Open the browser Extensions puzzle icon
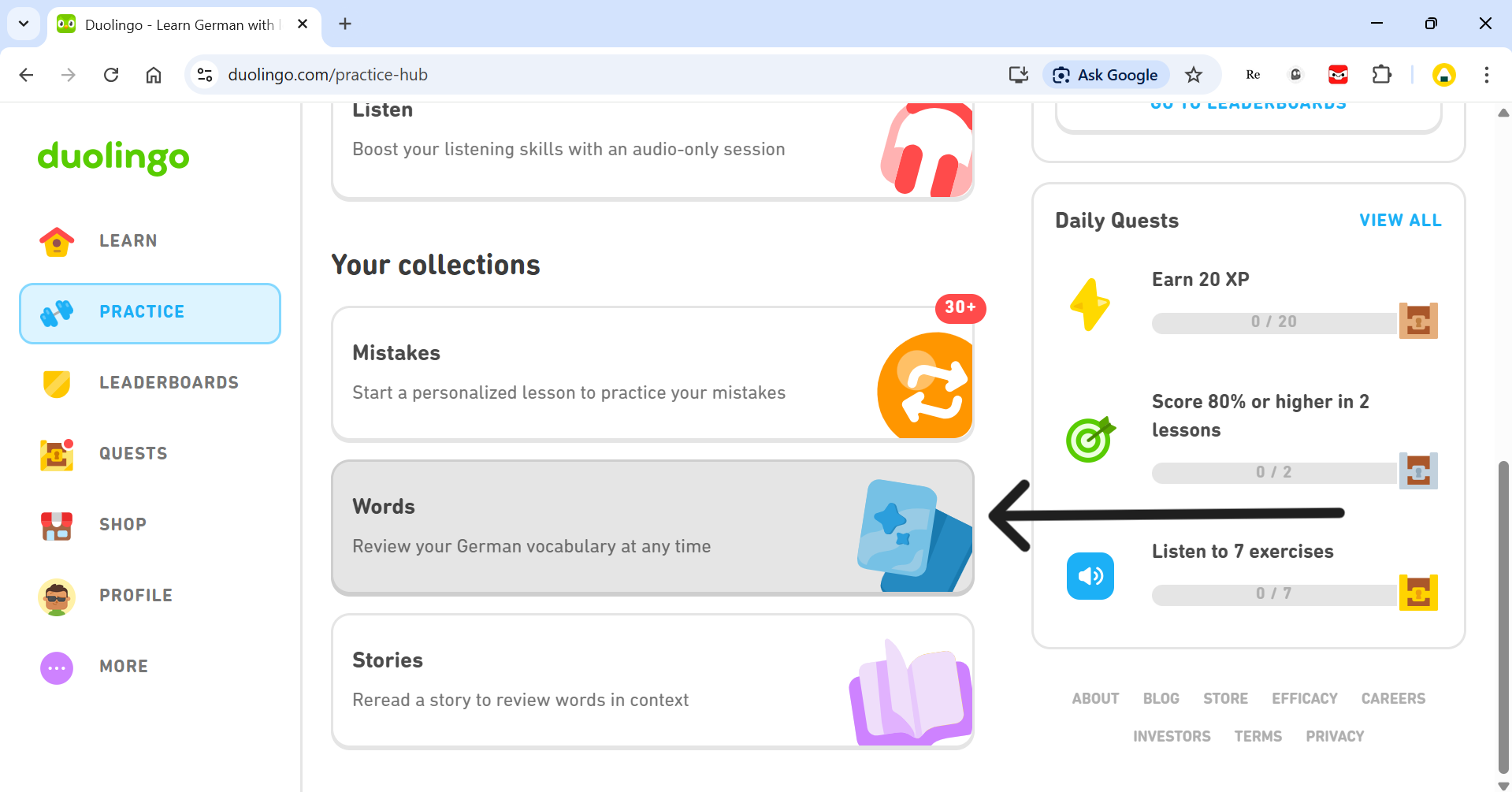Image resolution: width=1512 pixels, height=792 pixels. pyautogui.click(x=1381, y=75)
